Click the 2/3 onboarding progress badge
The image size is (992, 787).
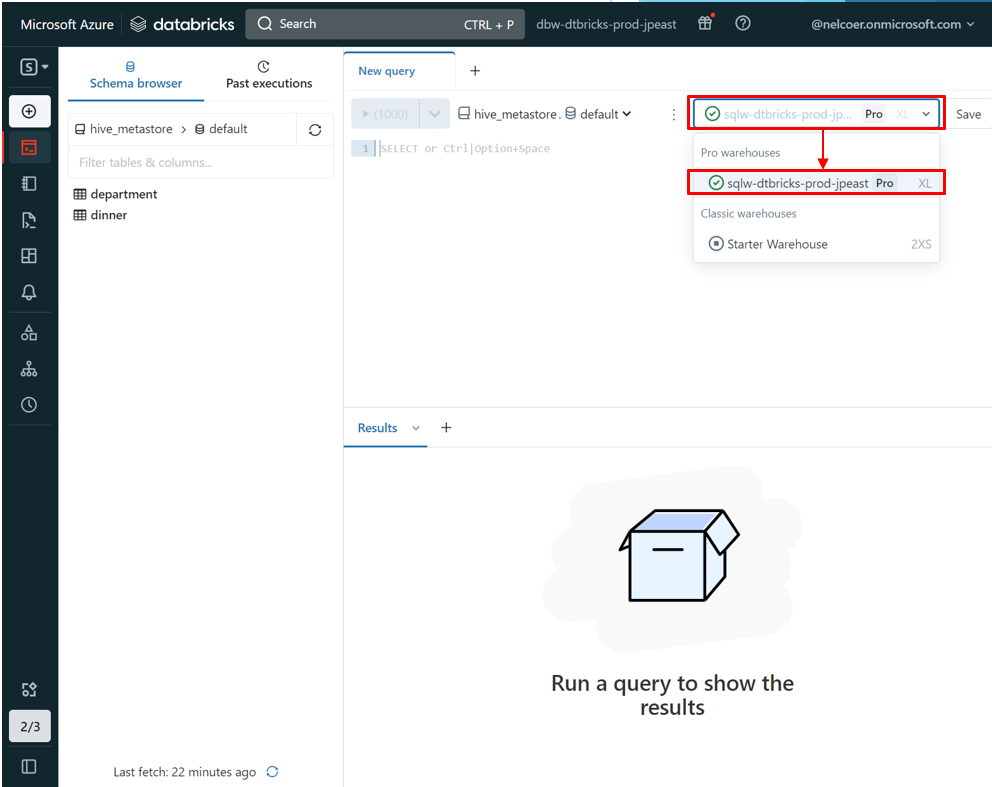point(30,726)
